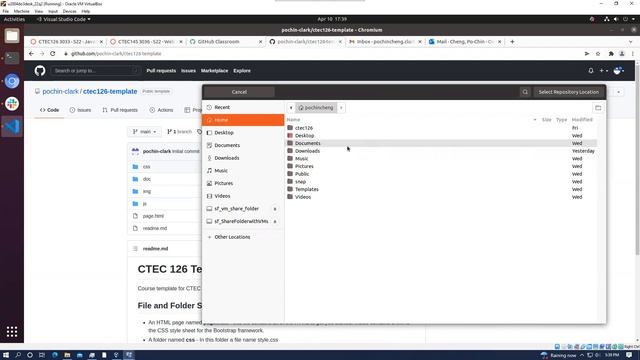
Task: Select the Pictures folder in file list
Action: 441,167
